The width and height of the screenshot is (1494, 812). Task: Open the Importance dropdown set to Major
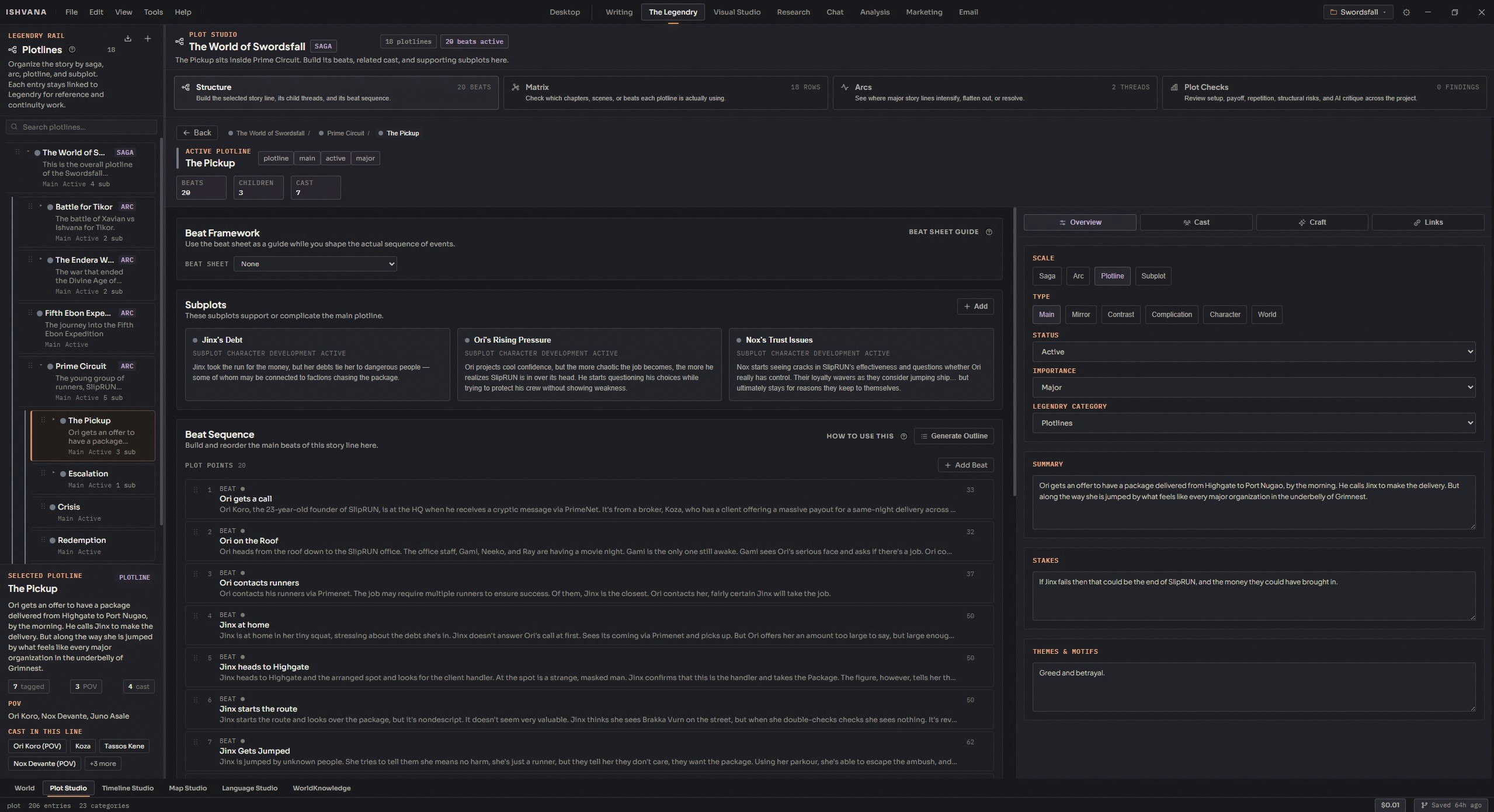(1253, 388)
